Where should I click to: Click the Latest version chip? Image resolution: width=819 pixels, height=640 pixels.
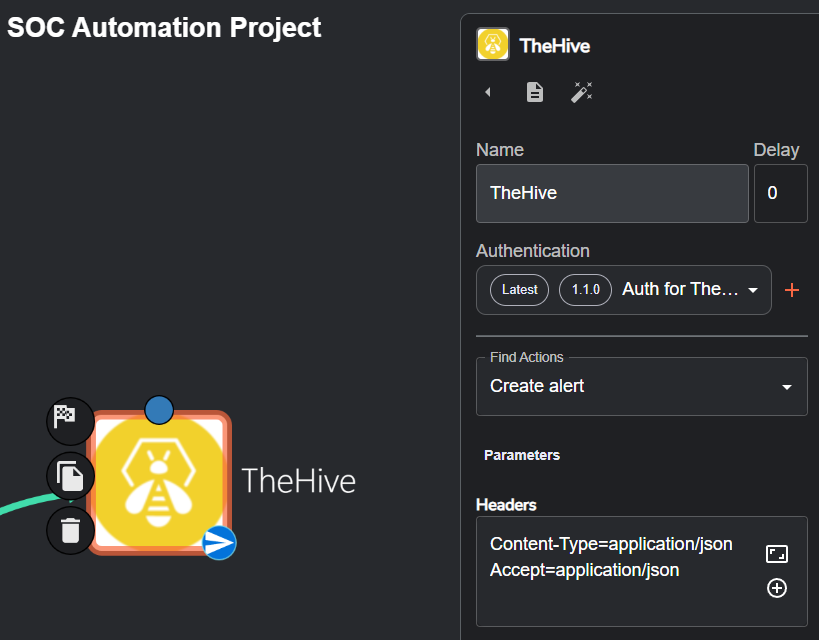pos(519,290)
